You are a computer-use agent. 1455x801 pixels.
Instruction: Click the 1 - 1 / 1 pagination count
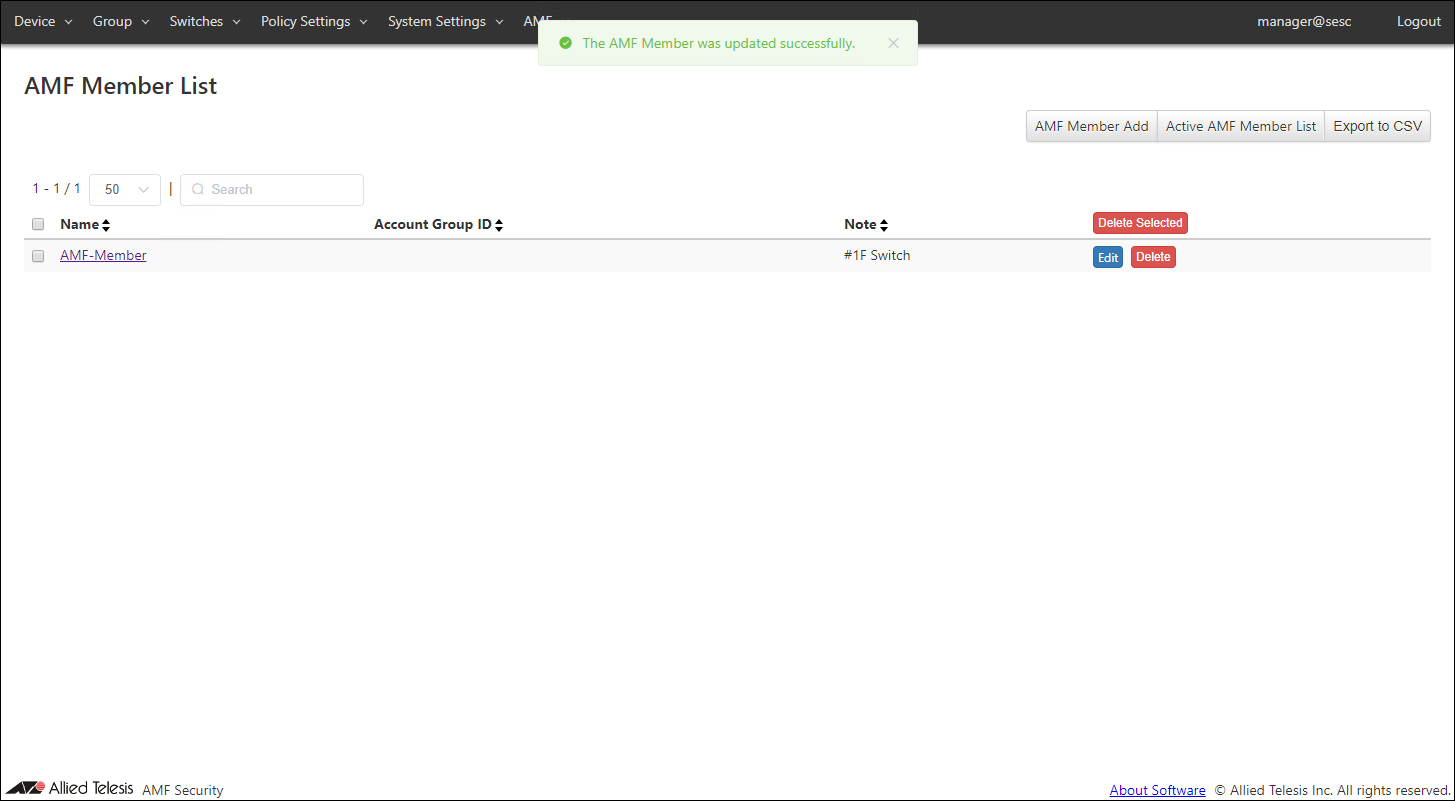56,188
